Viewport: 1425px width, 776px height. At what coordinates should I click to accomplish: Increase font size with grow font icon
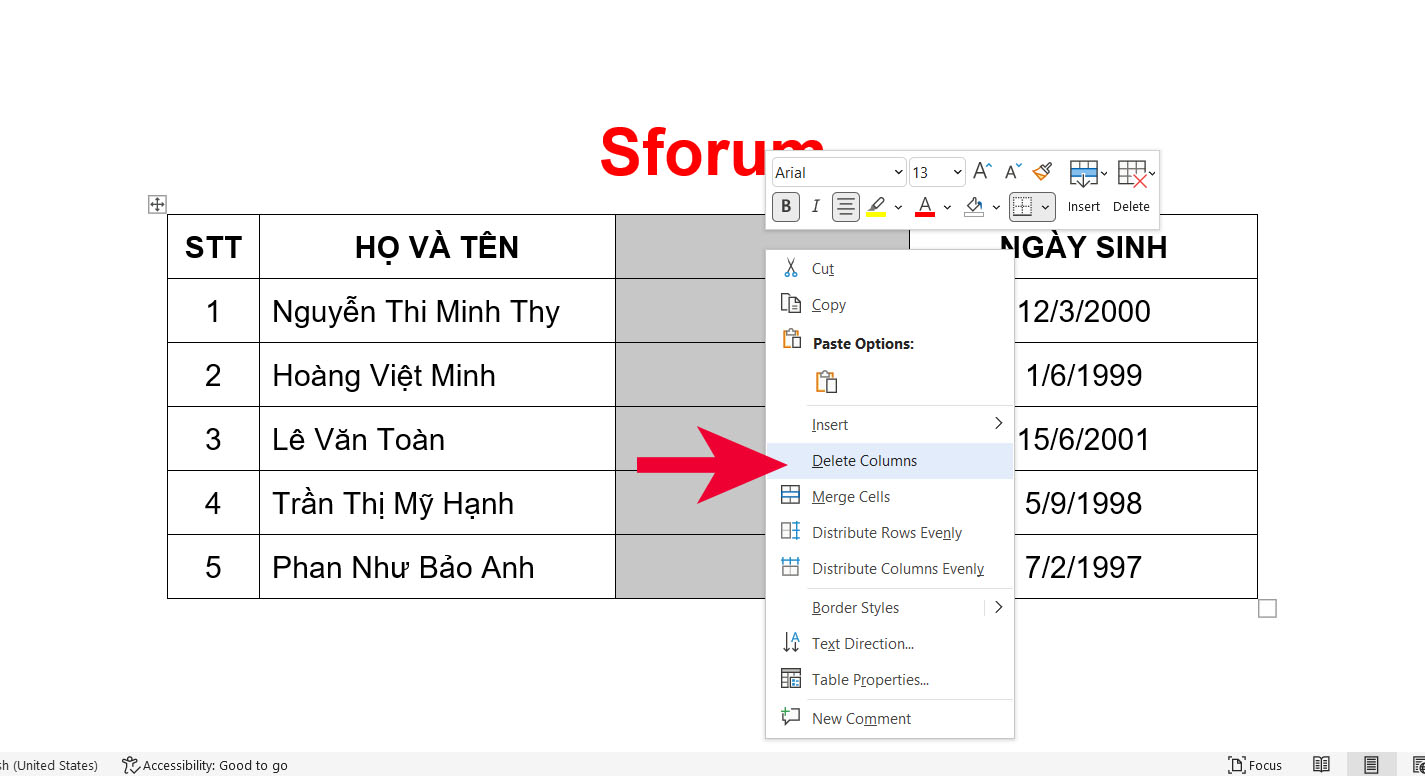(x=983, y=172)
